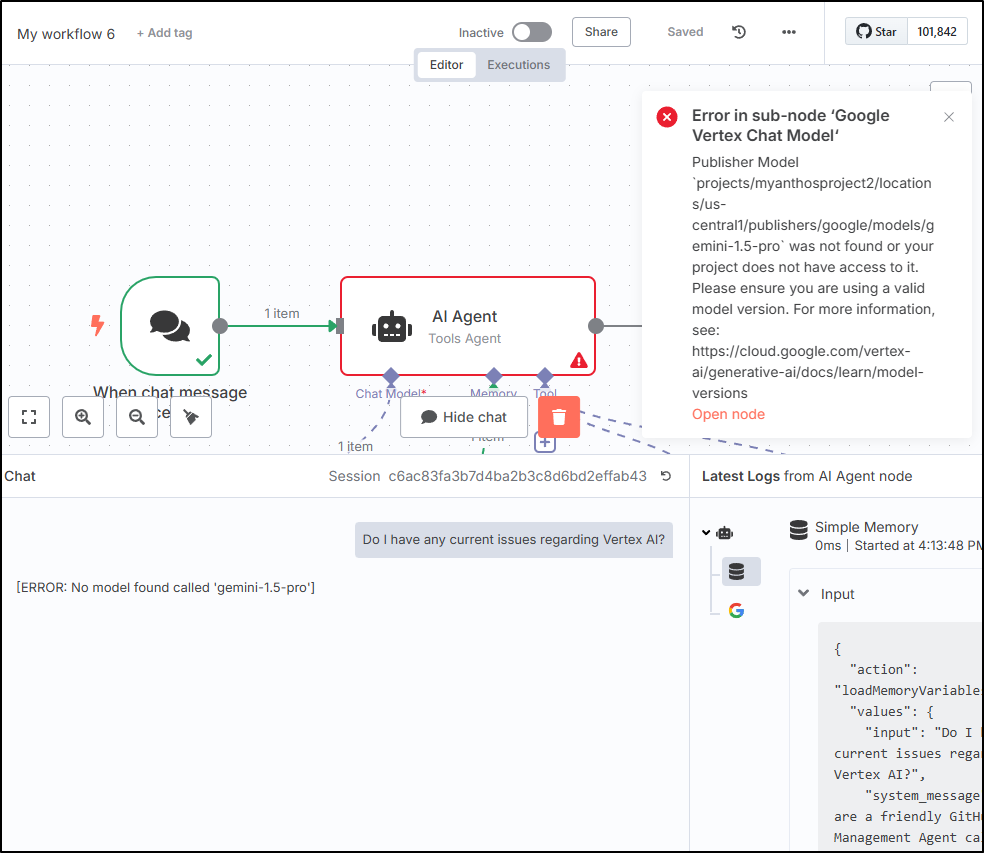Delete with the red trash button

(x=559, y=417)
